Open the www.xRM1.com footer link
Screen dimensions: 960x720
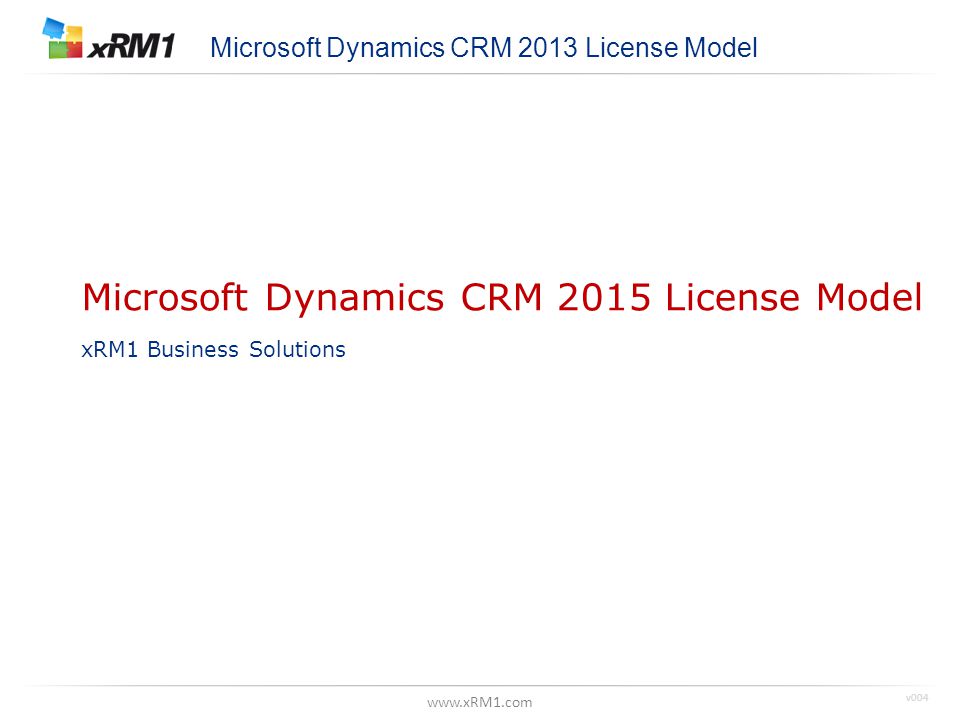pyautogui.click(x=479, y=702)
